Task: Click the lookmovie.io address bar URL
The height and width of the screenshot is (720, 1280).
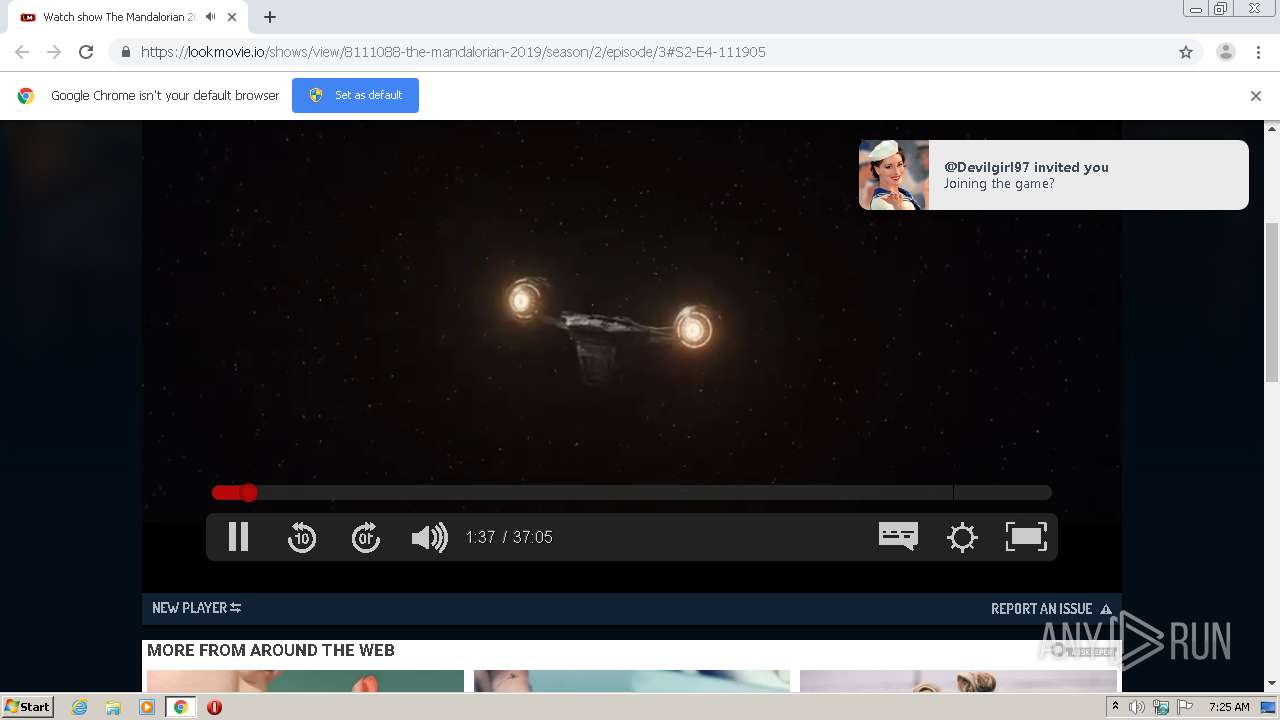Action: (x=453, y=52)
